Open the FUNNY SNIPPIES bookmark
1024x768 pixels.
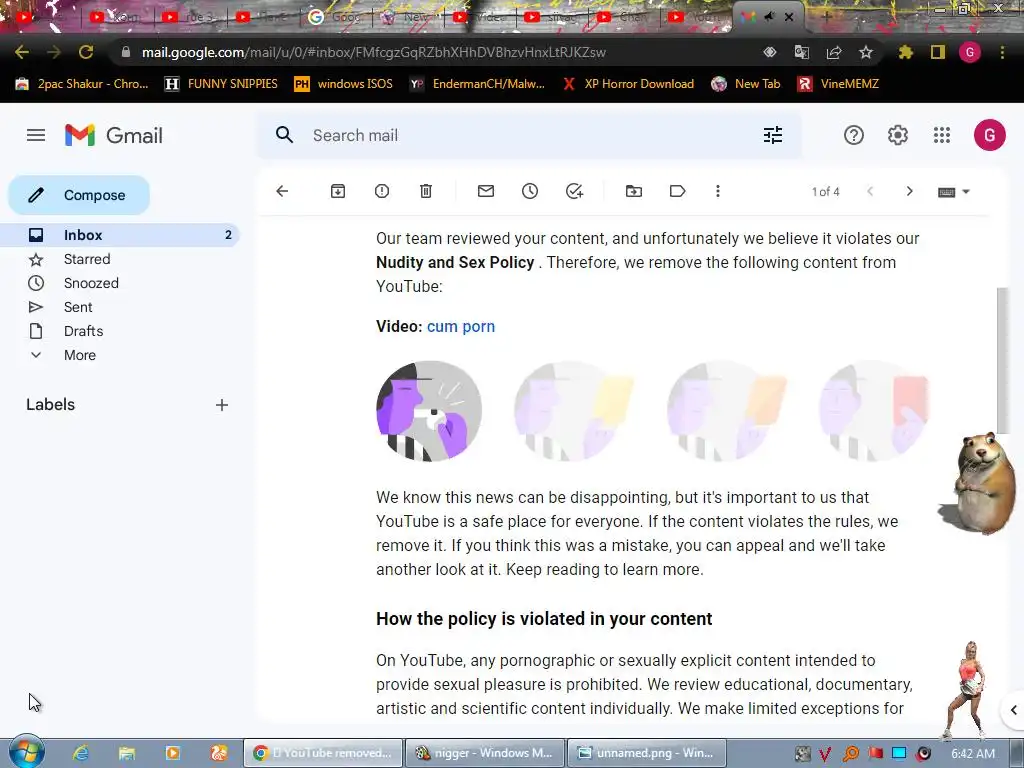pyautogui.click(x=221, y=84)
